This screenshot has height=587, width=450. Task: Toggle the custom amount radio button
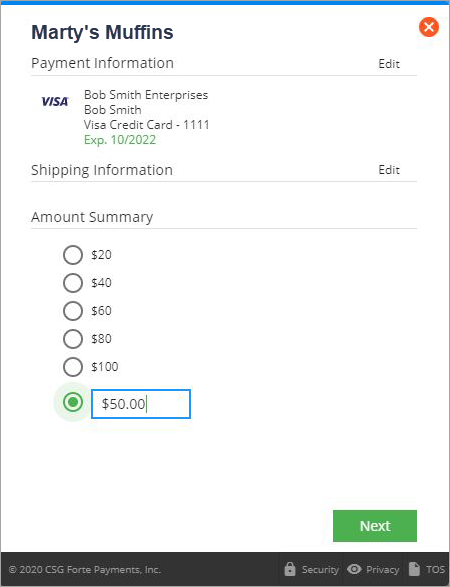pos(73,402)
